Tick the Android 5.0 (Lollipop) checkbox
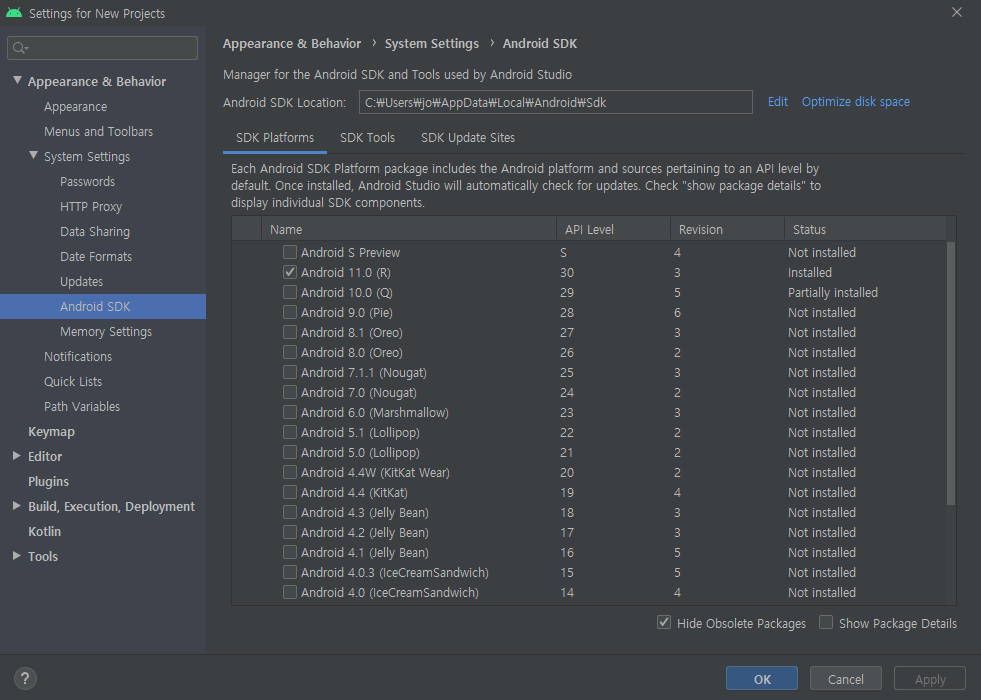 pos(290,452)
